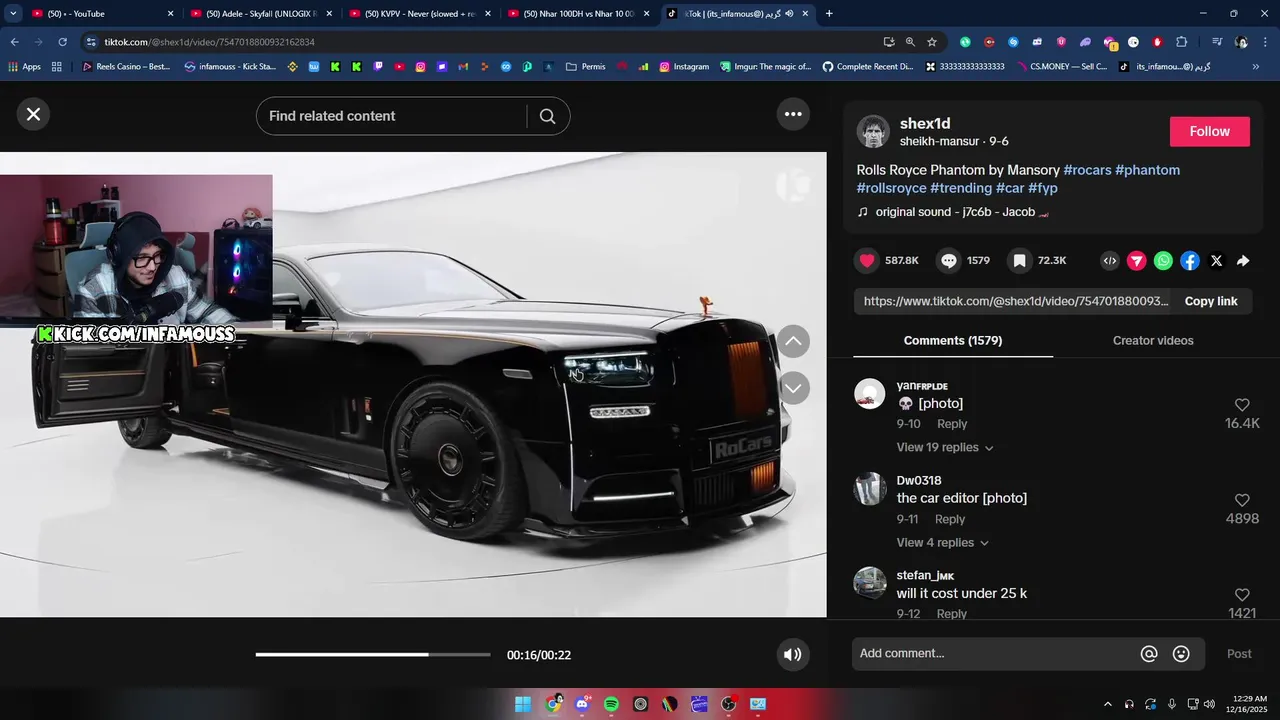Mute the playing TikTok tab audio icon
1280x720 pixels.
coord(789,14)
